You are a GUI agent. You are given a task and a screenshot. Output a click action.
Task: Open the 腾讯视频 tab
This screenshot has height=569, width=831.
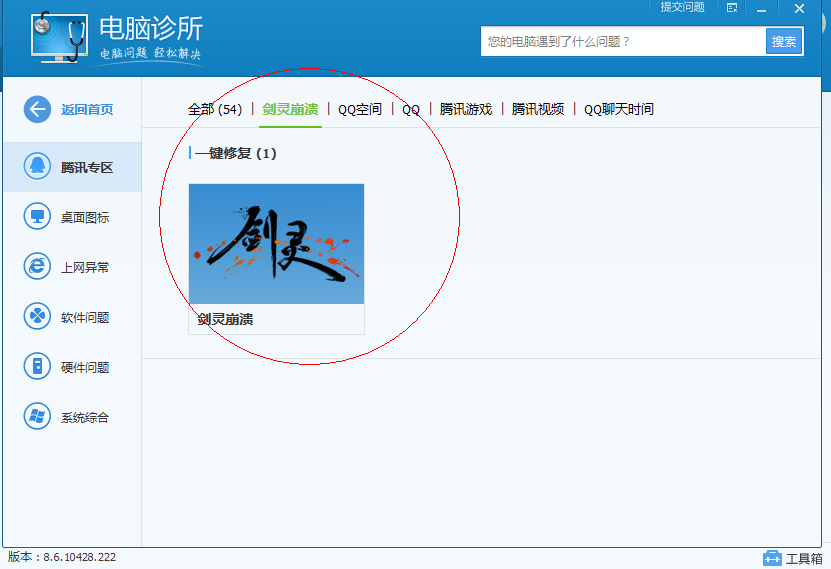click(x=538, y=109)
